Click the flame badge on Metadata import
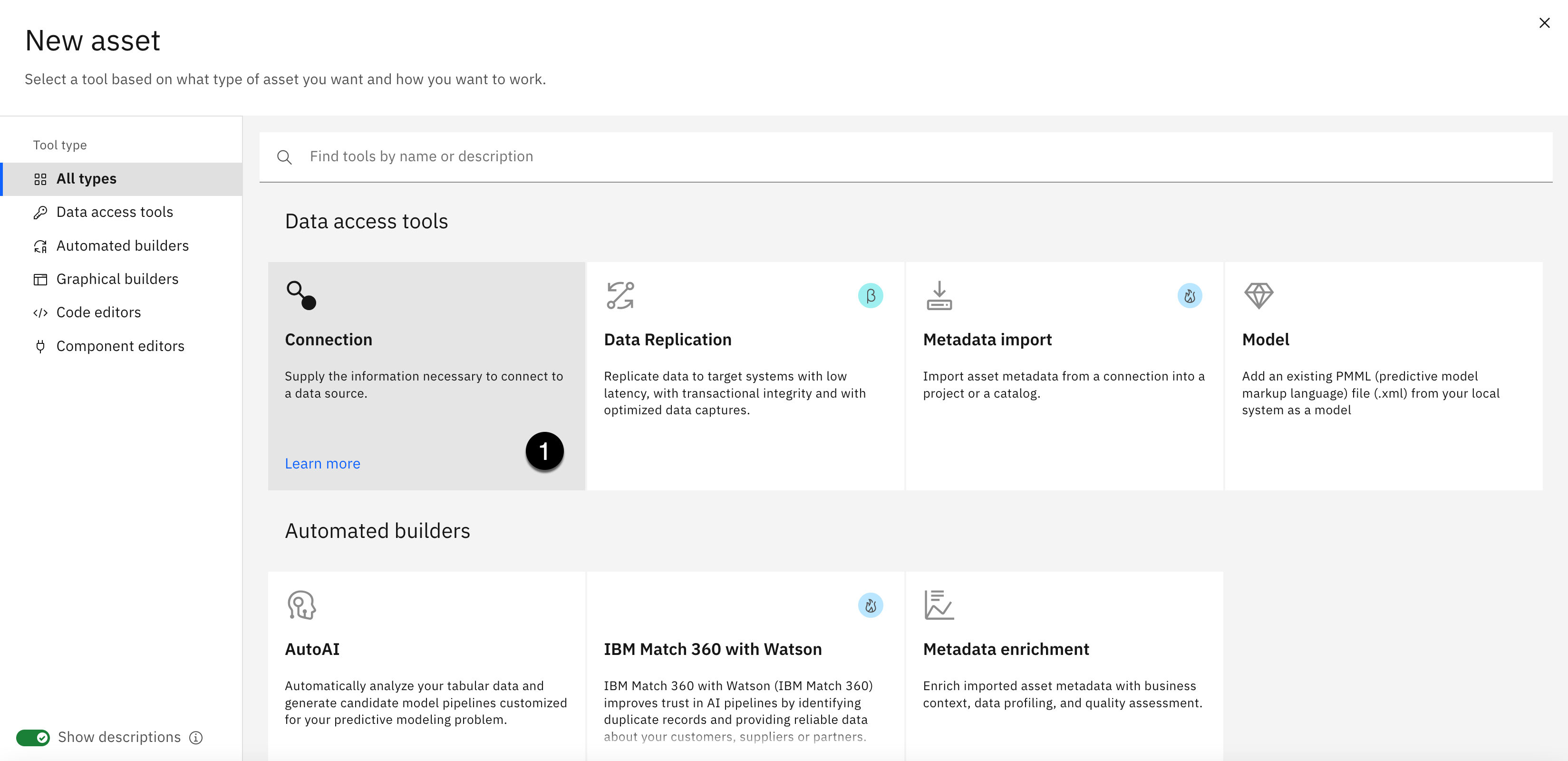This screenshot has width=1568, height=761. point(1190,296)
